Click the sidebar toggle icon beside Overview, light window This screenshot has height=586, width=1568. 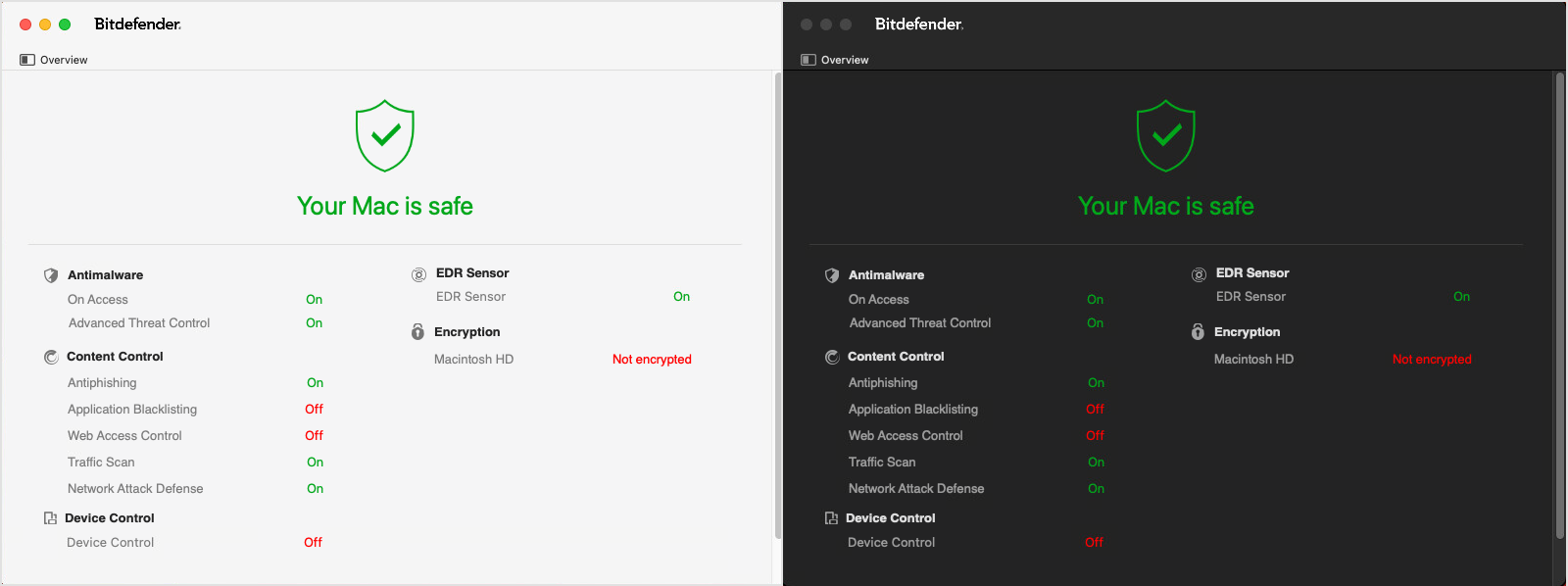pos(27,60)
